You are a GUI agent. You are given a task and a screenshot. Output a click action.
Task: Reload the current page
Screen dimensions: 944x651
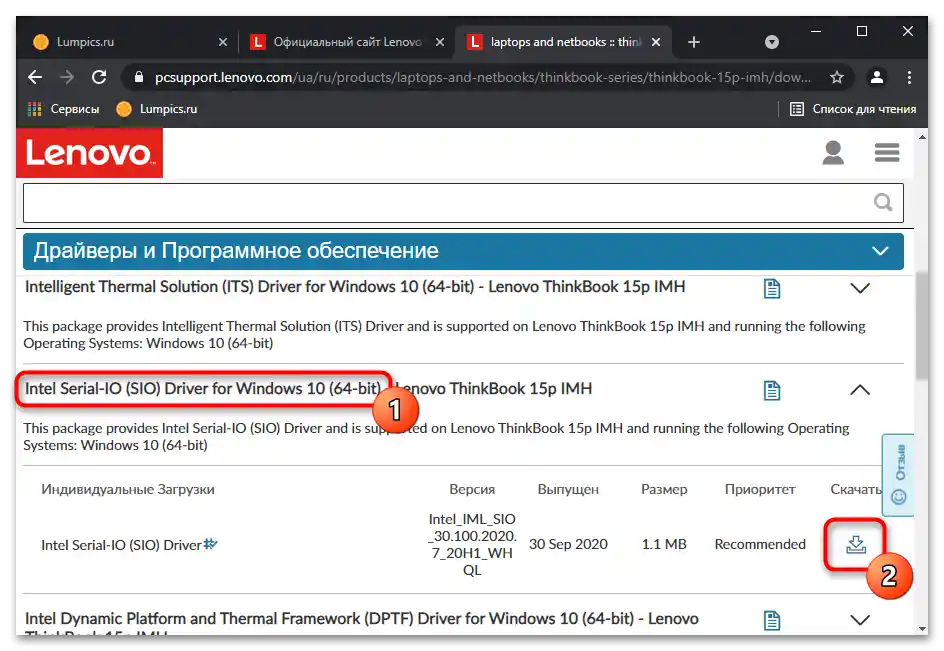(x=99, y=77)
